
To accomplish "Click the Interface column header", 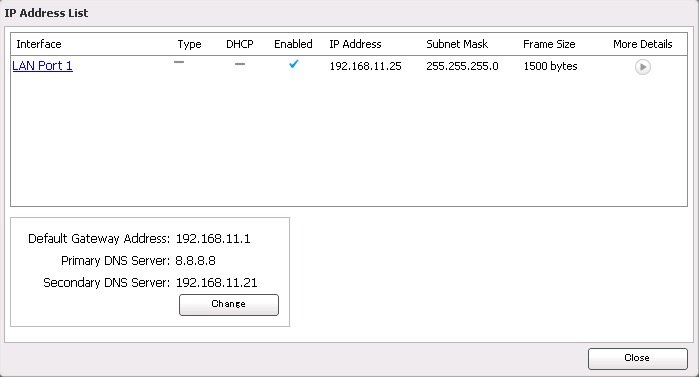I will [39, 44].
